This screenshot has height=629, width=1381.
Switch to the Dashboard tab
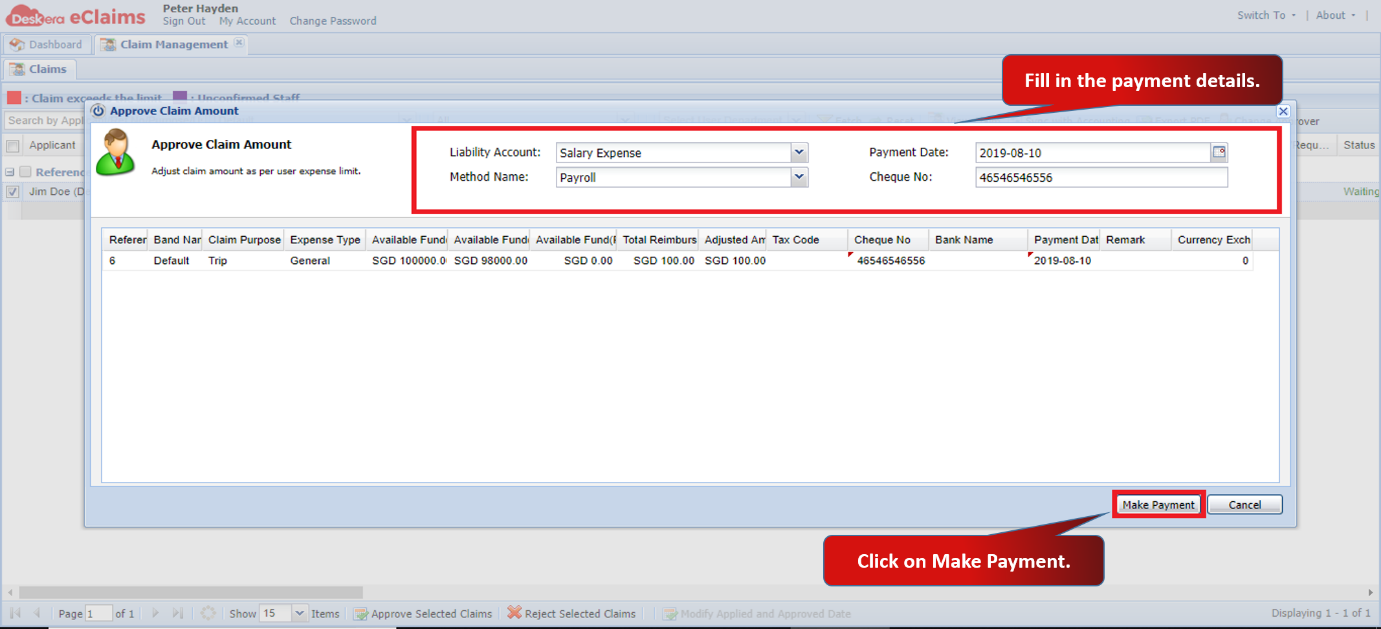46,44
